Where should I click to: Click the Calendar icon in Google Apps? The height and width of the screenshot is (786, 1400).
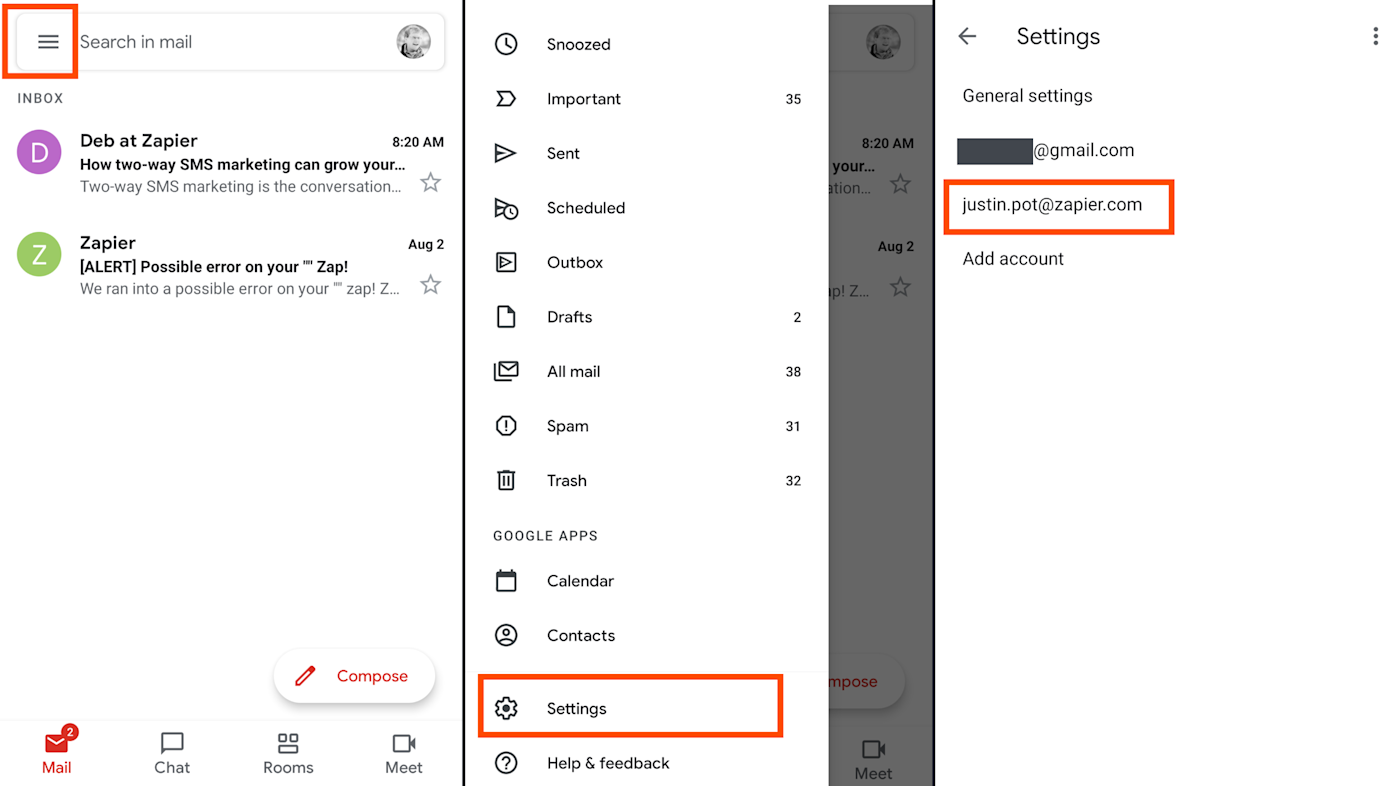(506, 581)
